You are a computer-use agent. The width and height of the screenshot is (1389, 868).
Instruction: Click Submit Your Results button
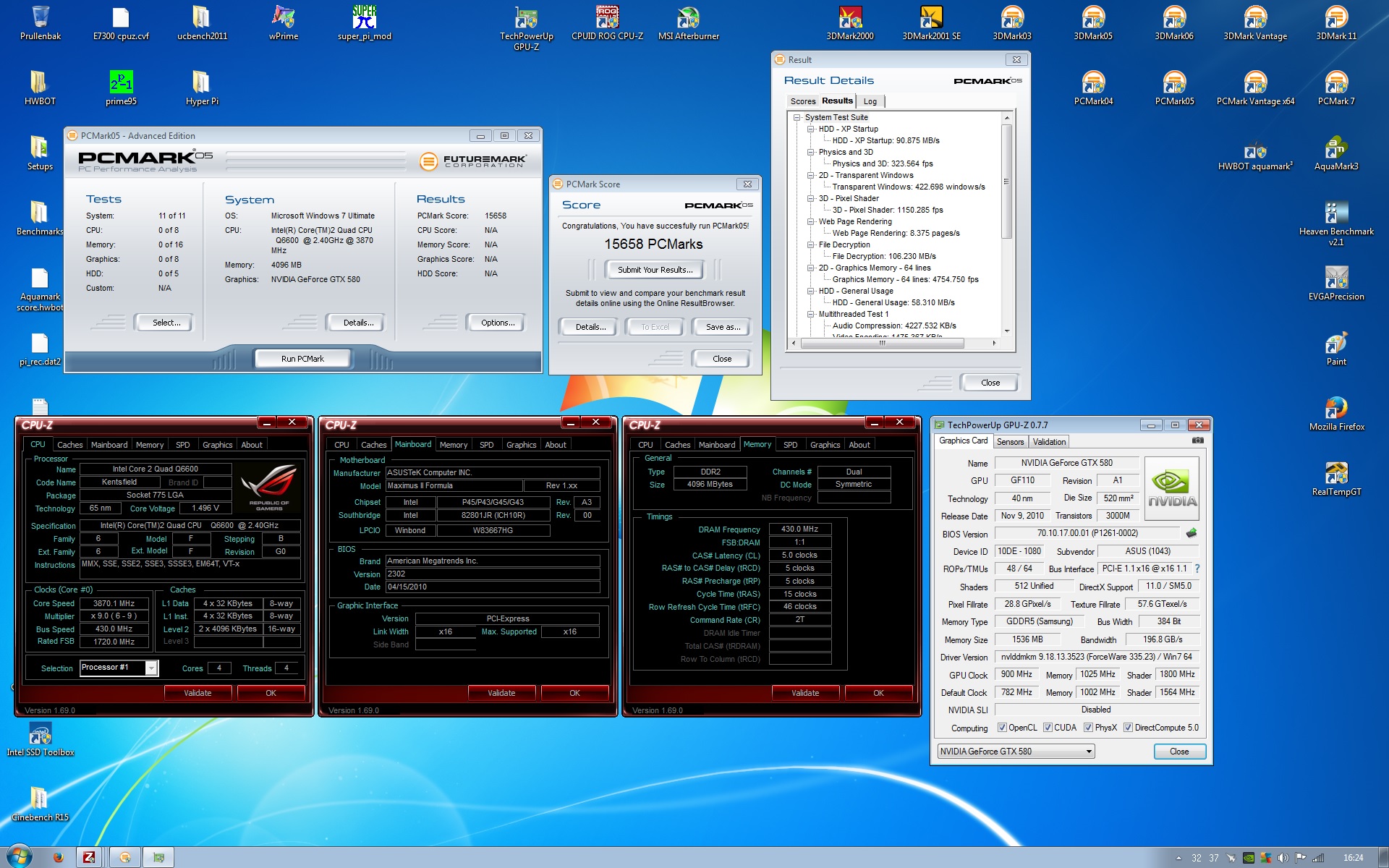click(x=655, y=270)
